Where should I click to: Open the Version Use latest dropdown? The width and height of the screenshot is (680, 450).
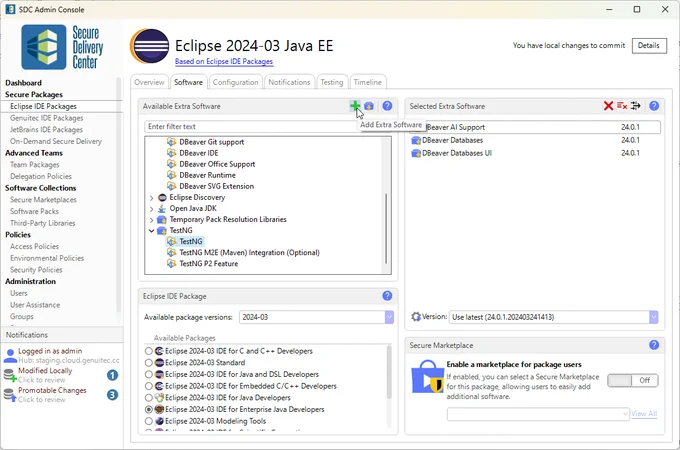tap(653, 317)
